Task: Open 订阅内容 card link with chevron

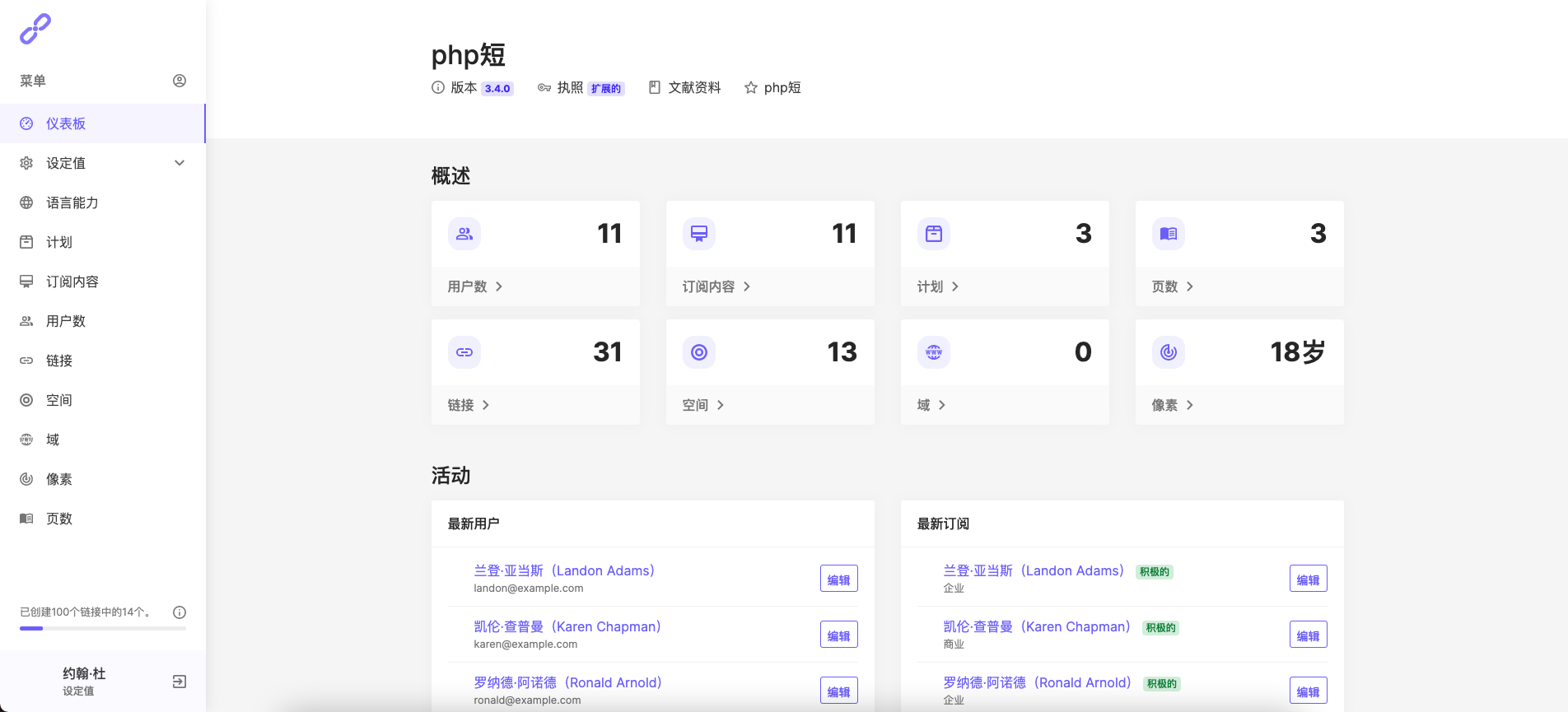Action: pos(716,286)
